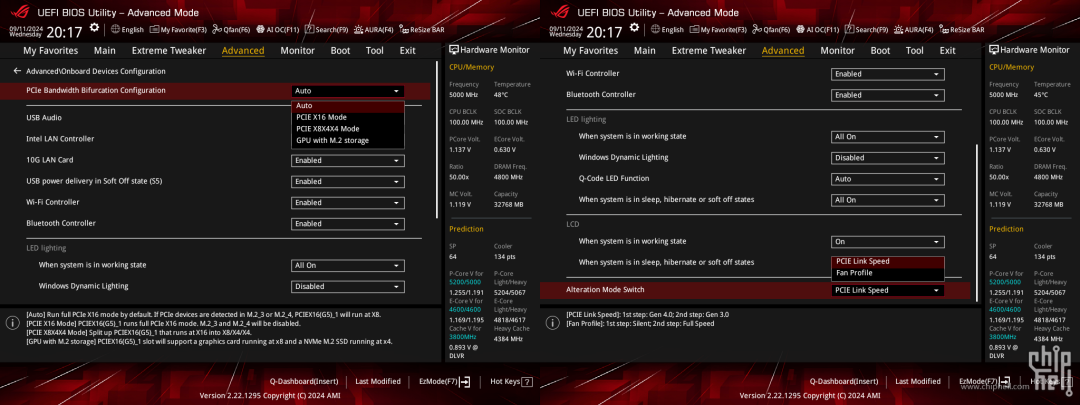Open Windows Dynamic Lighting dropdown in left window
Image resolution: width=1080 pixels, height=405 pixels.
(348, 287)
